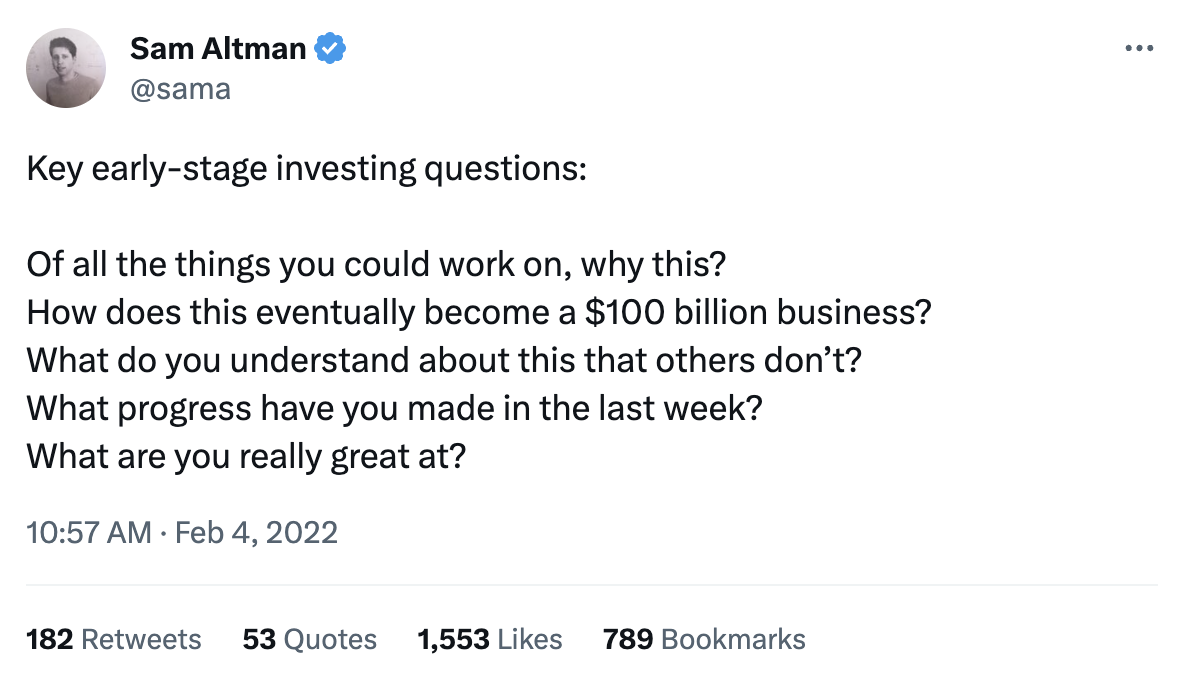Show the 1,553 Likes list
Screen dimensions: 1184x684
(x=489, y=639)
